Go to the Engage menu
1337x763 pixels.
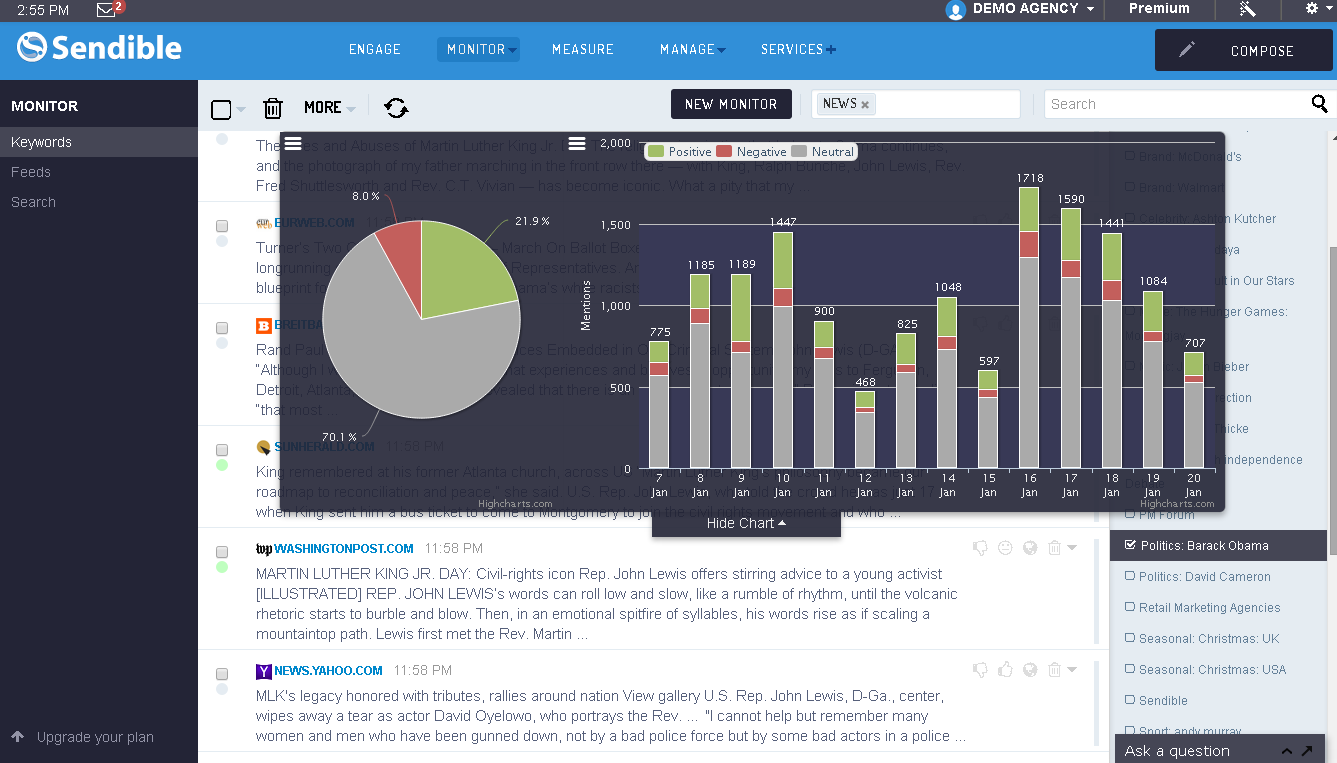(x=375, y=49)
